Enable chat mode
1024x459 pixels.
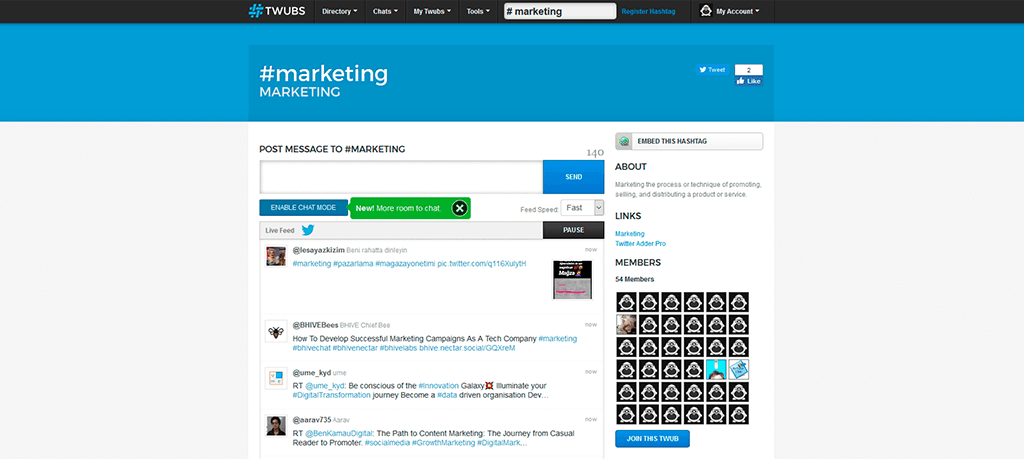[304, 208]
